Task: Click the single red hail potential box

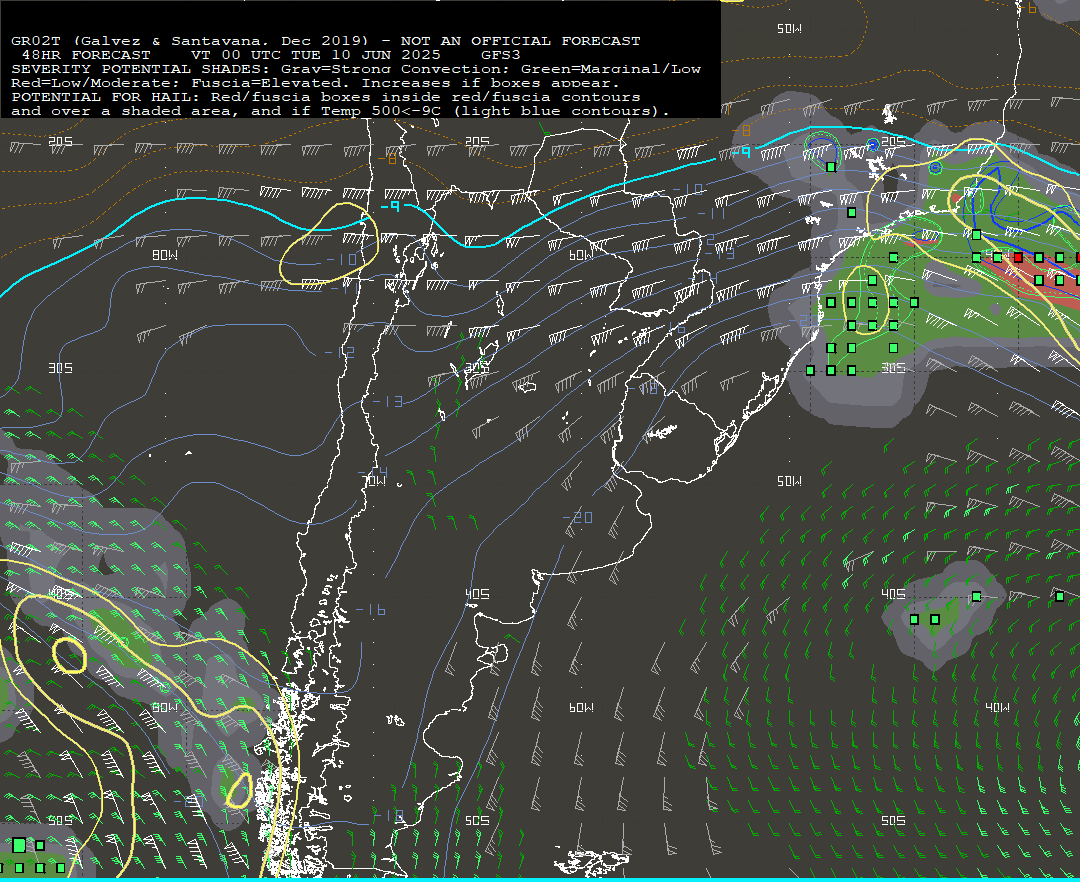Action: pyautogui.click(x=1018, y=258)
